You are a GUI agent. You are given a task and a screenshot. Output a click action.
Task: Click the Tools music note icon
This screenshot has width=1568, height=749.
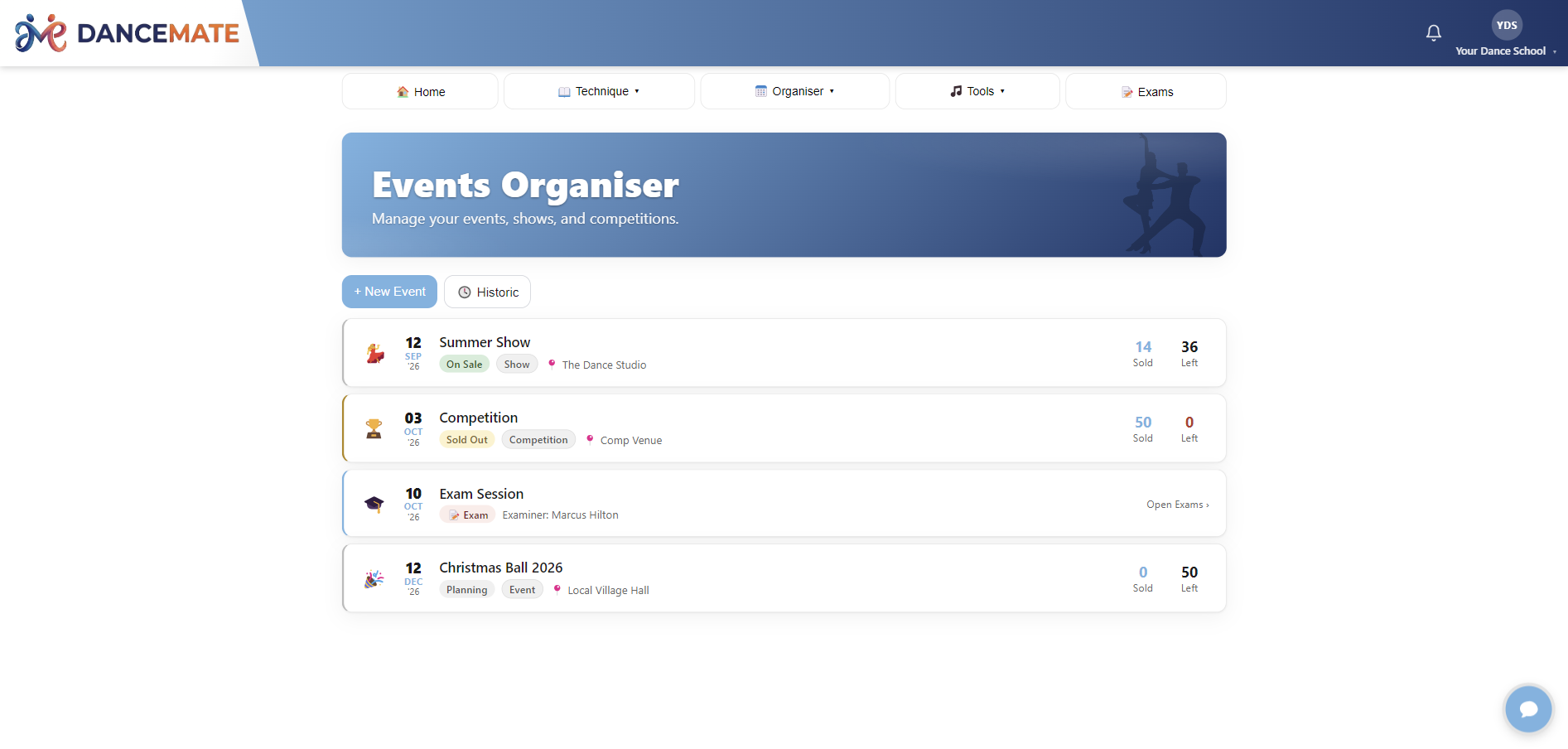956,91
